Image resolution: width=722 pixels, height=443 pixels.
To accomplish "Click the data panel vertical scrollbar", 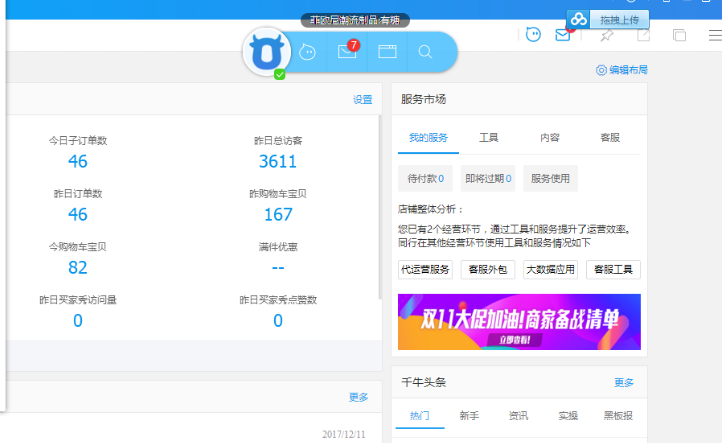I will click(379, 208).
